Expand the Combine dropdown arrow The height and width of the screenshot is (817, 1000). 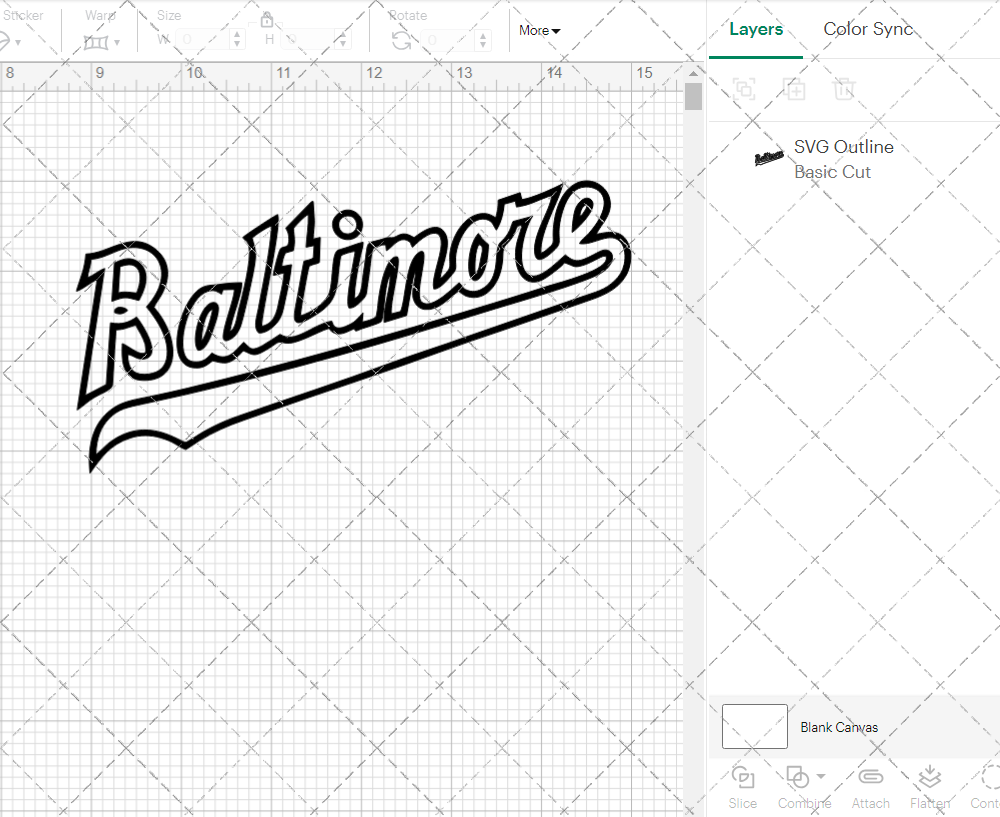[821, 776]
